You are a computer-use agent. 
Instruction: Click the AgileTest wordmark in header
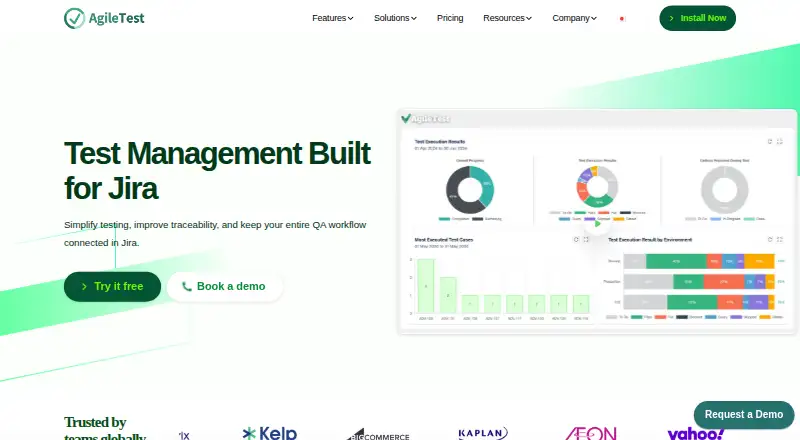point(116,18)
